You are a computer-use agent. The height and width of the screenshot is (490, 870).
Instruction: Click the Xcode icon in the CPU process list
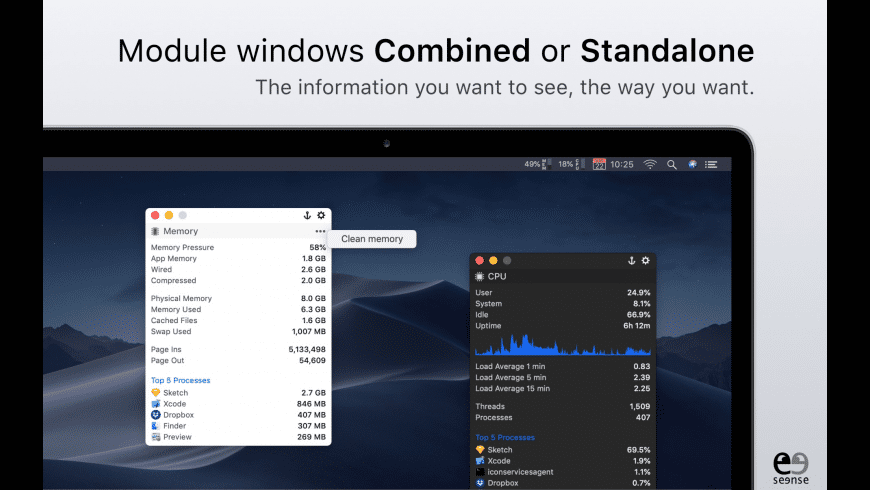coord(480,461)
